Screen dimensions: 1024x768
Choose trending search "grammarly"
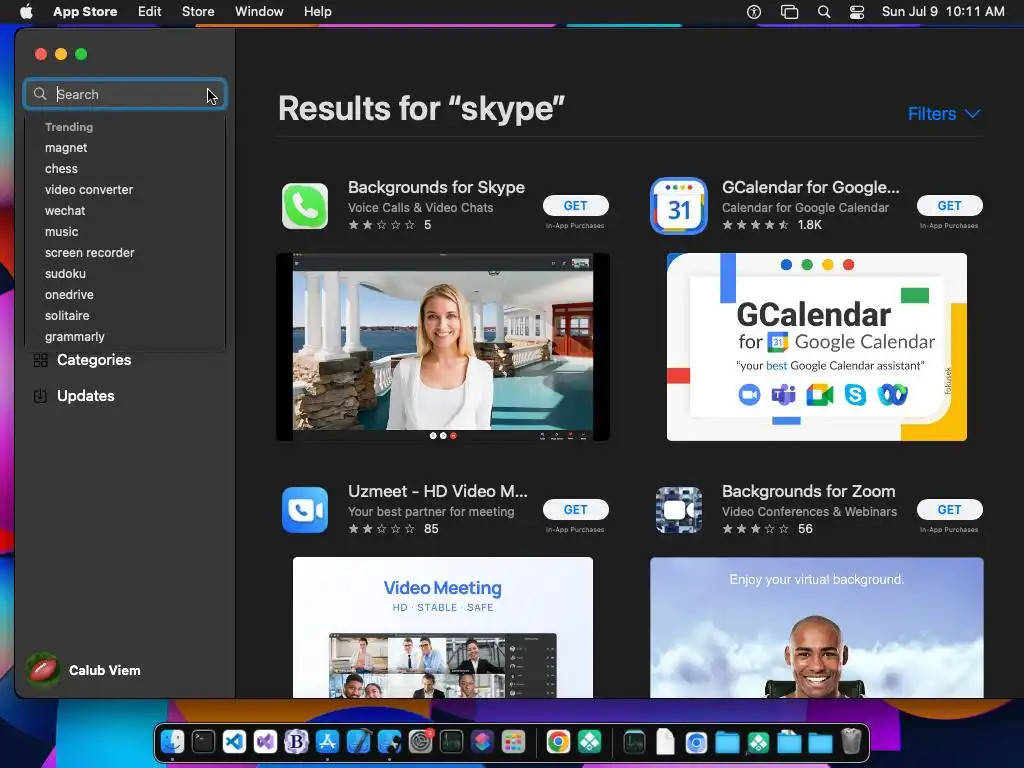[x=74, y=336]
